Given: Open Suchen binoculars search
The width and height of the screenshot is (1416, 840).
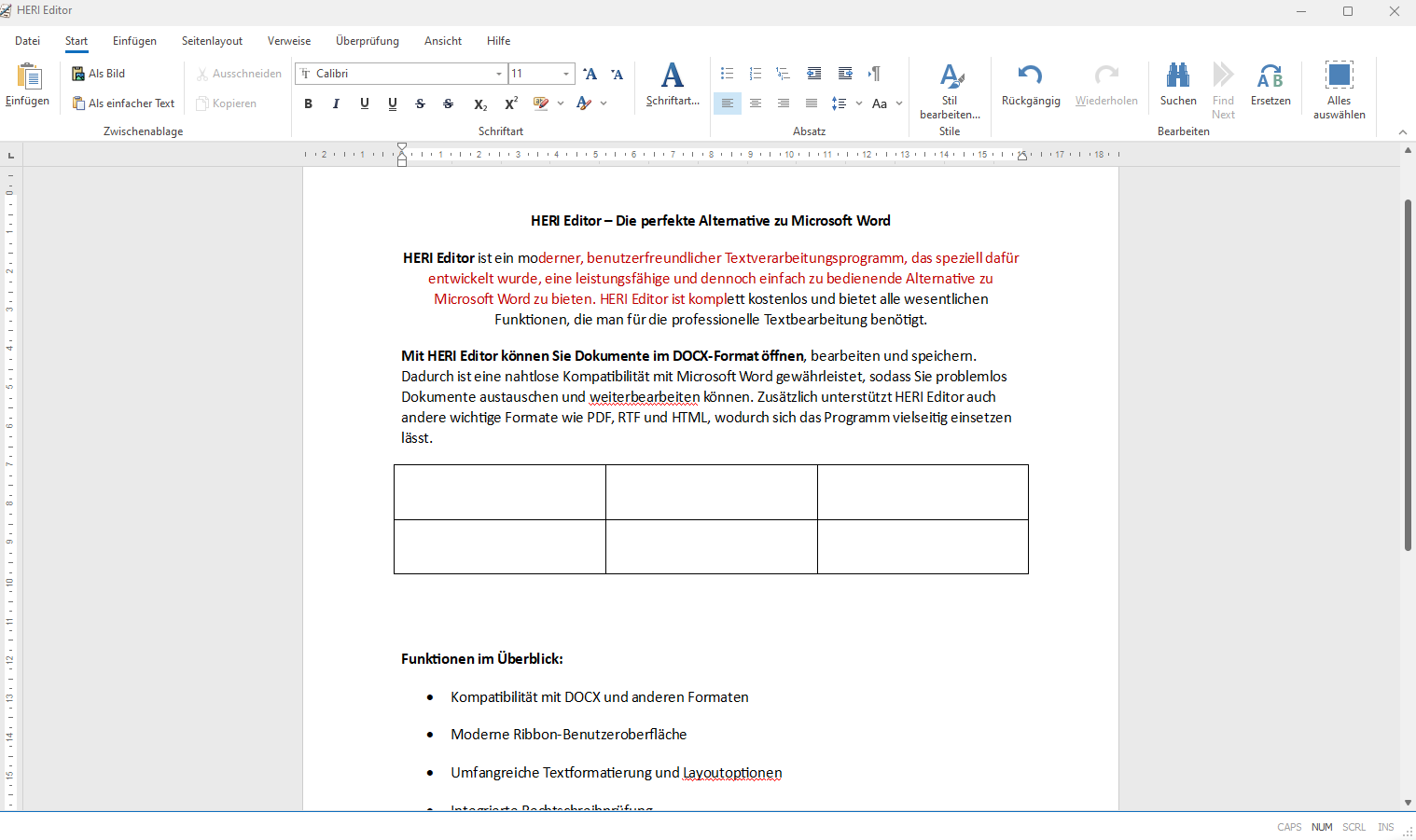Looking at the screenshot, I should pyautogui.click(x=1178, y=76).
